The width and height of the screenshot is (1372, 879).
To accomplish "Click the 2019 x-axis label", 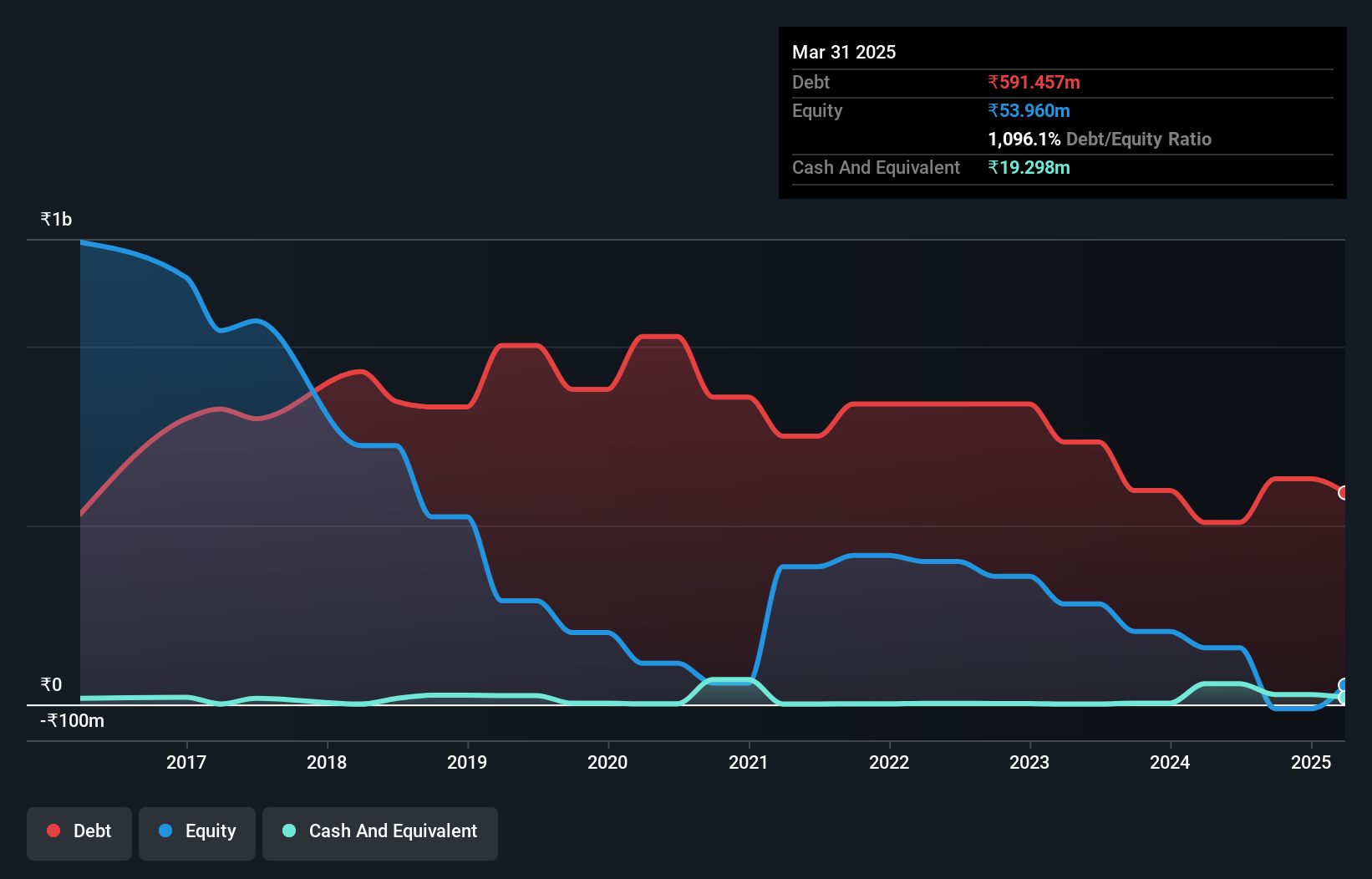I will tap(467, 762).
